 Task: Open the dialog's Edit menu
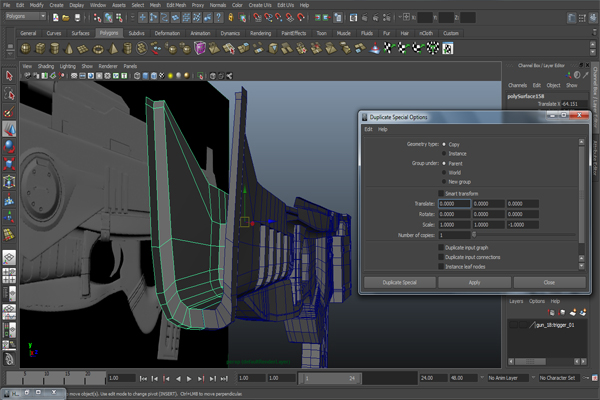coord(368,129)
